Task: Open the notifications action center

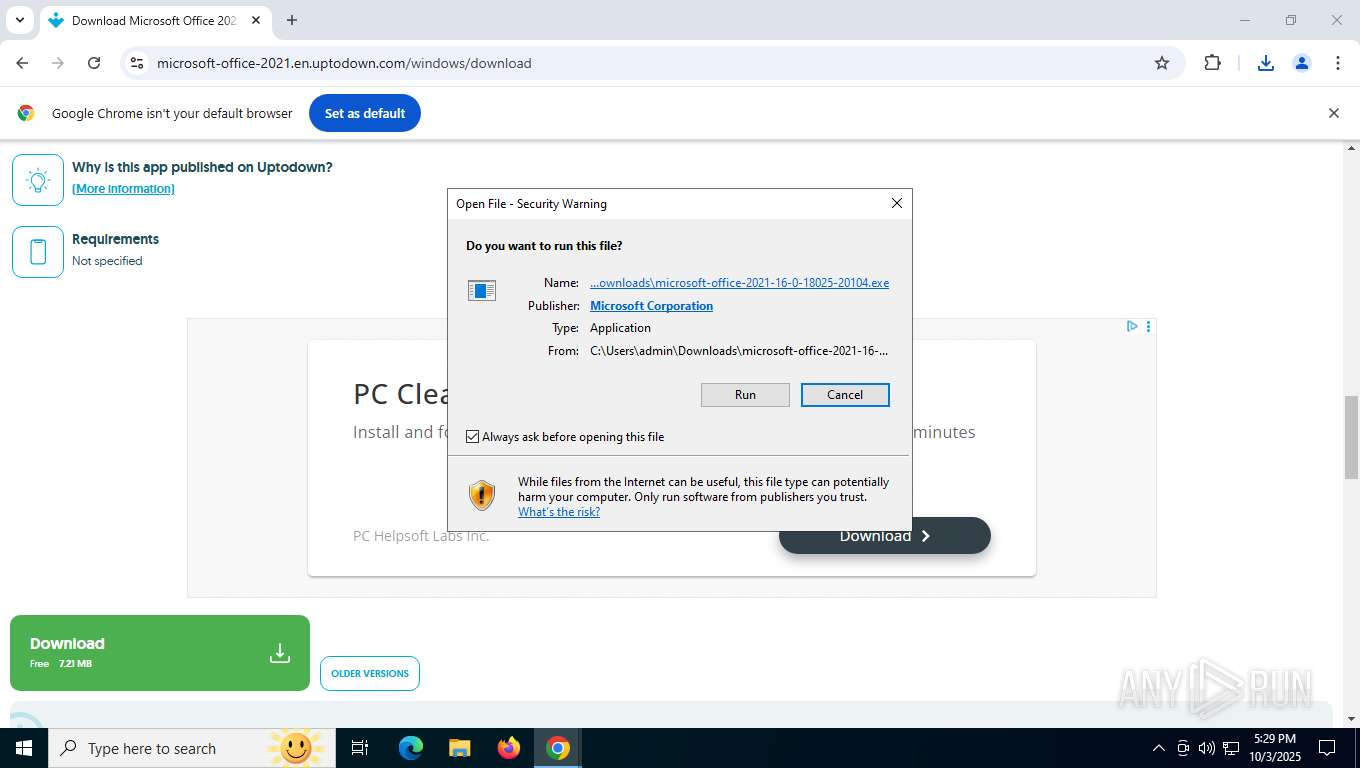Action: (x=1327, y=748)
